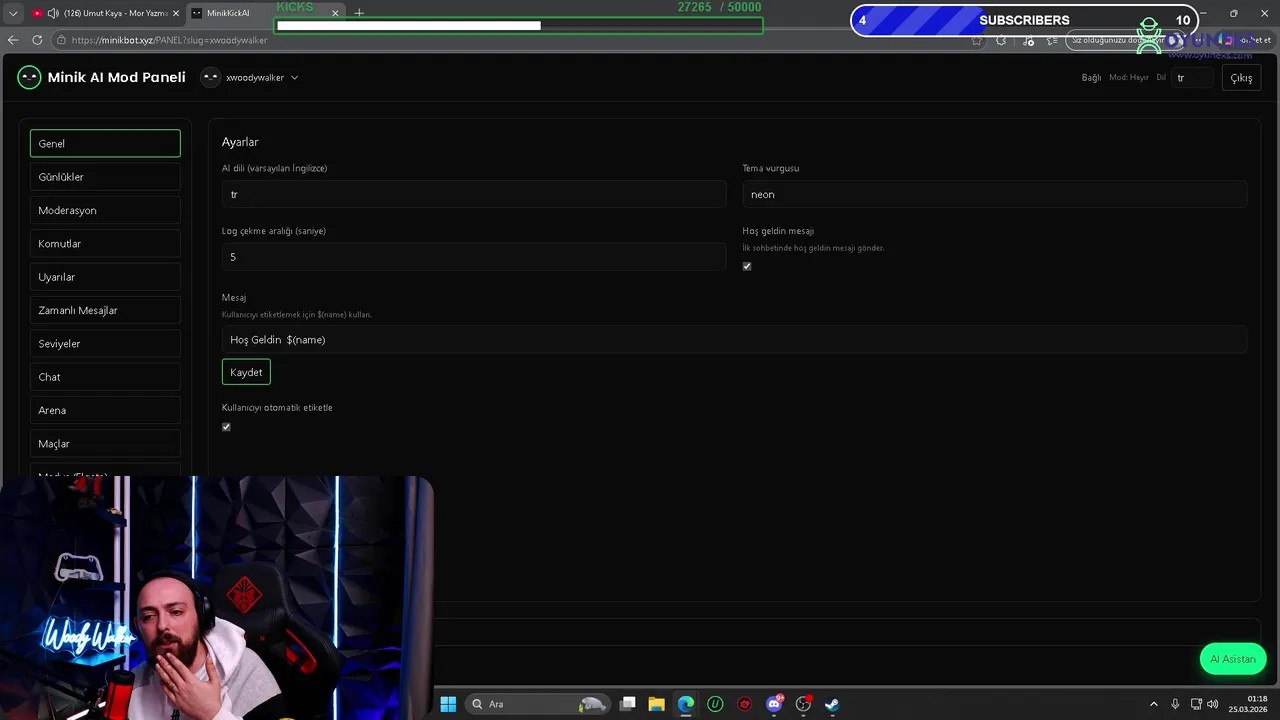1280x720 pixels.
Task: Open the Uyarılar section
Action: 105,277
